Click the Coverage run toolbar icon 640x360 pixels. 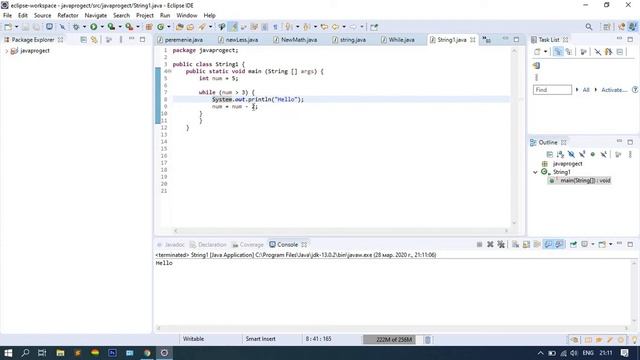point(111,27)
